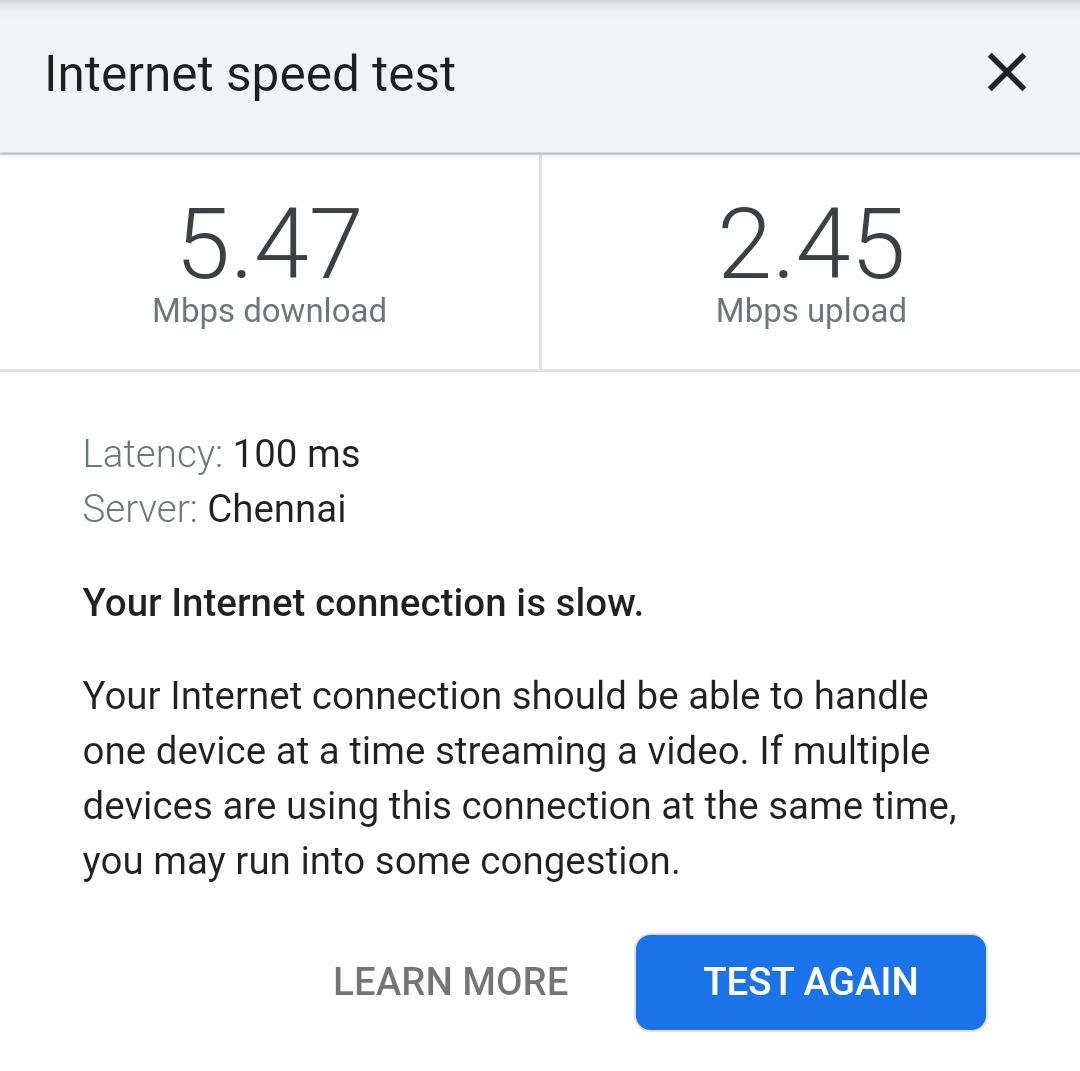Click the server name Chennai
The width and height of the screenshot is (1080, 1071).
(276, 509)
